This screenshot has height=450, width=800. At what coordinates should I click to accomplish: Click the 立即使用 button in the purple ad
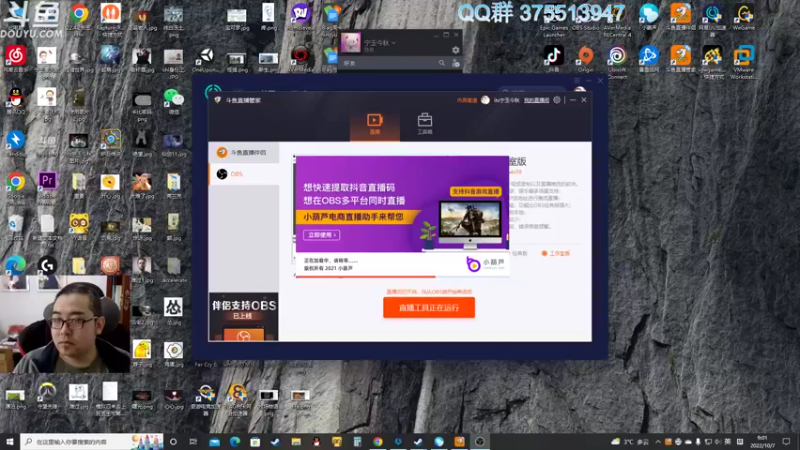coord(321,235)
